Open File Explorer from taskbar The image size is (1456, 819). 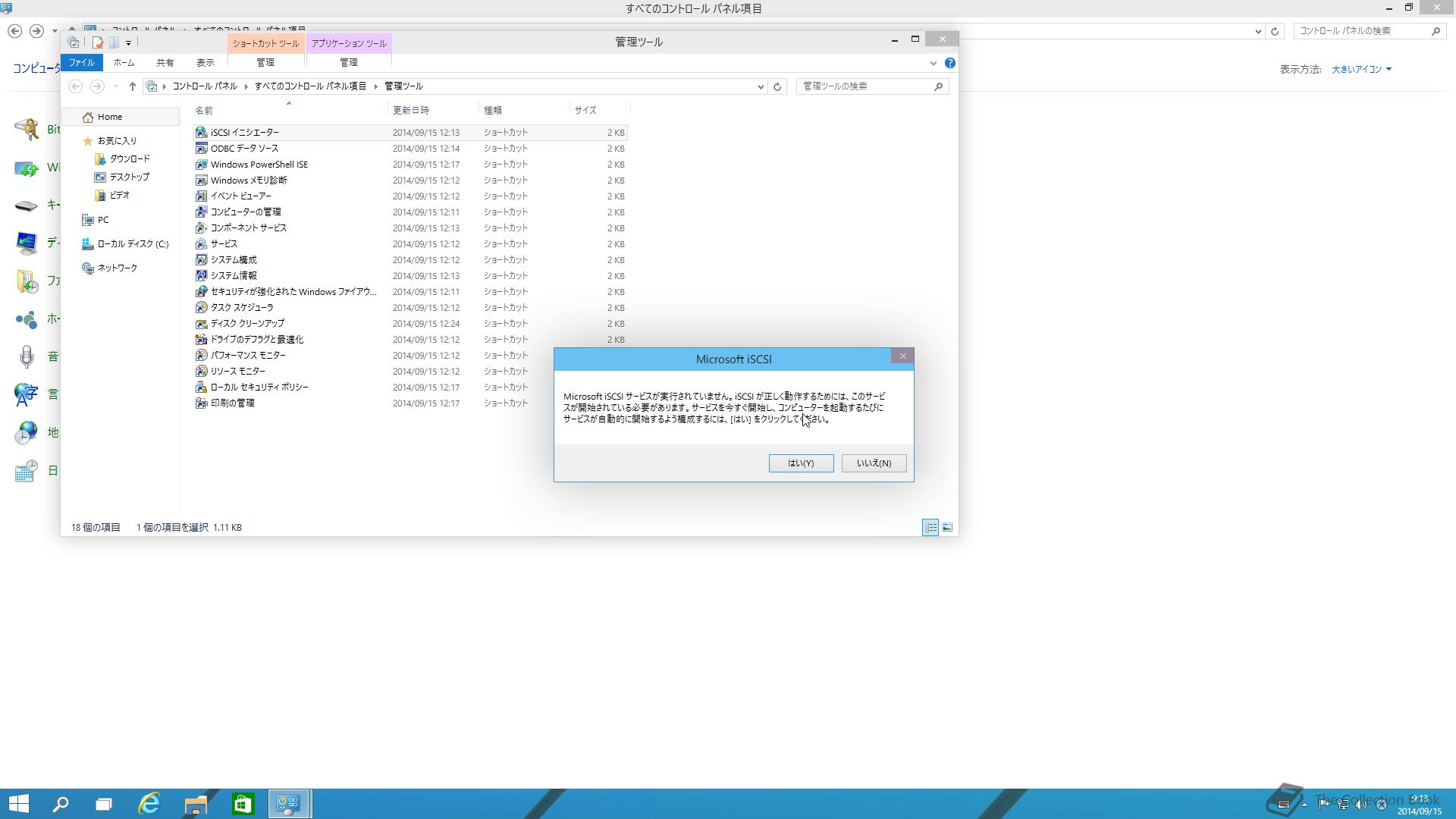tap(196, 804)
